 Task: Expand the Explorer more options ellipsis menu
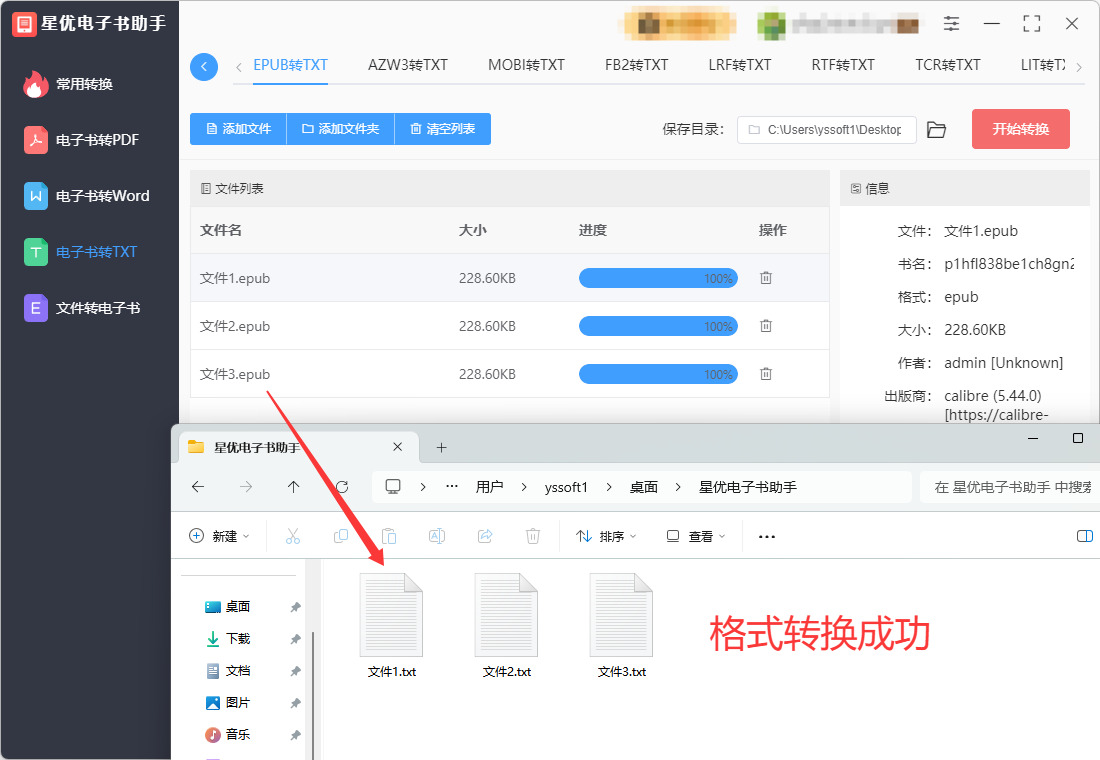point(767,536)
